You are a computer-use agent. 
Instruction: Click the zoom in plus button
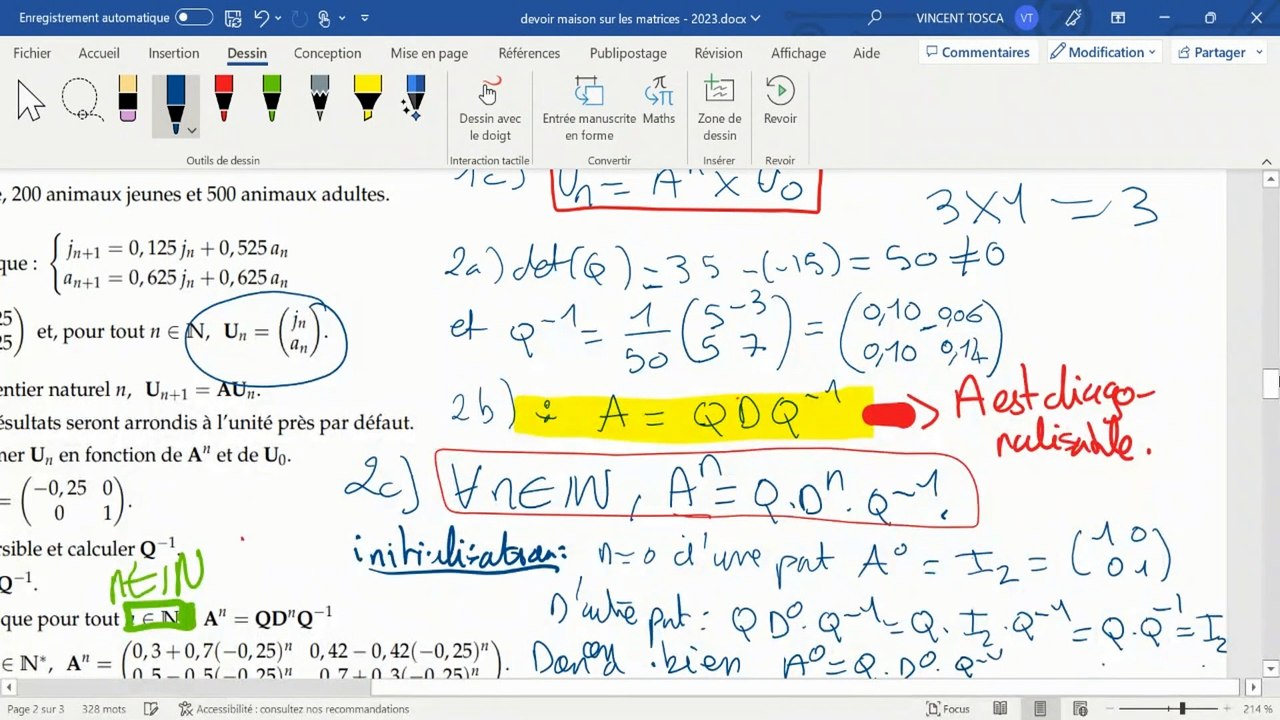(x=1229, y=709)
